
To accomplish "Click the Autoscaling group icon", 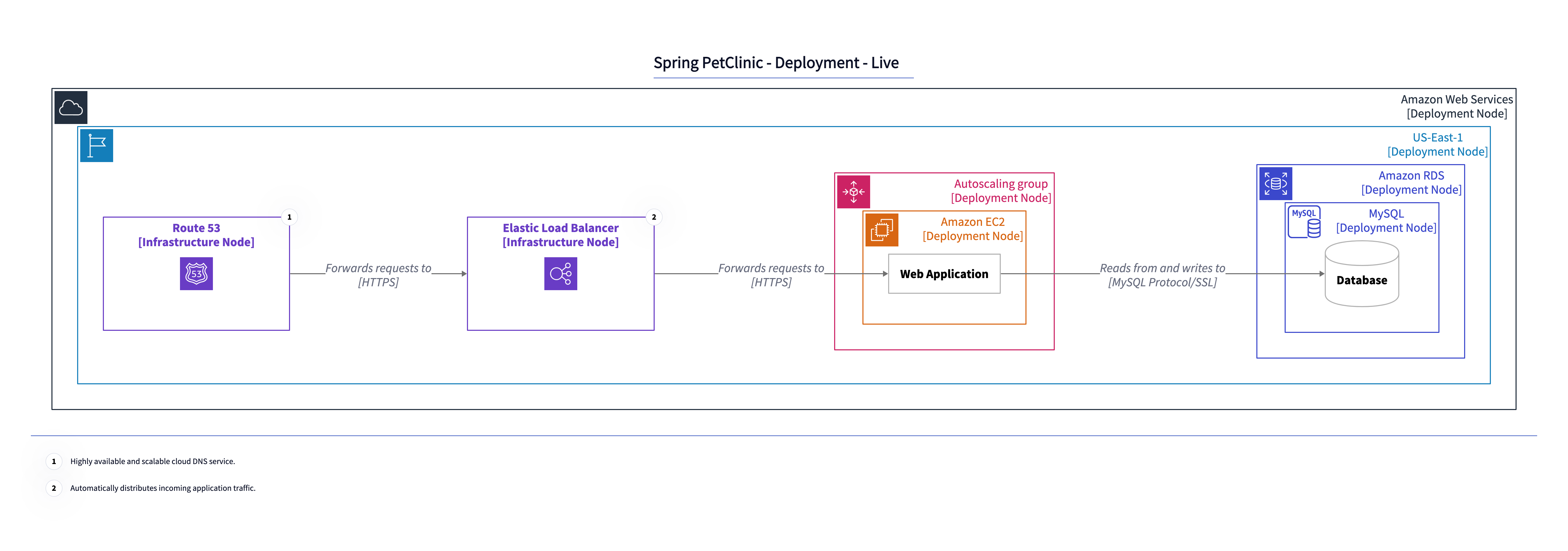I will click(x=853, y=192).
